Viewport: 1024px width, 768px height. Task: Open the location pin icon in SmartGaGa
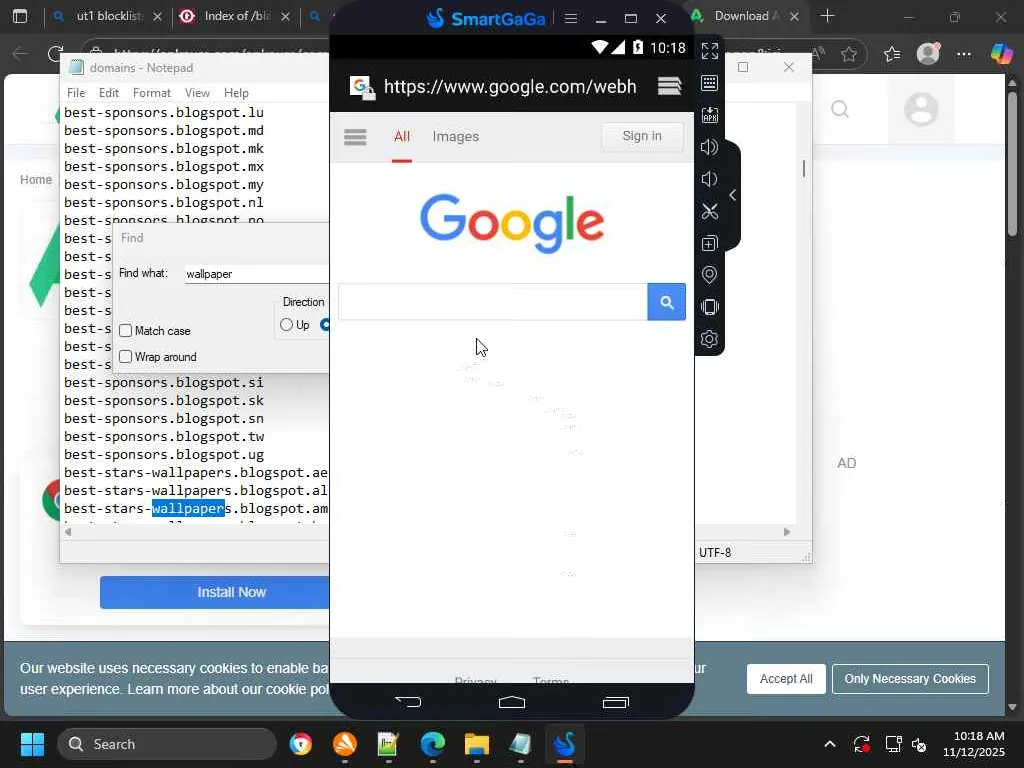[709, 275]
